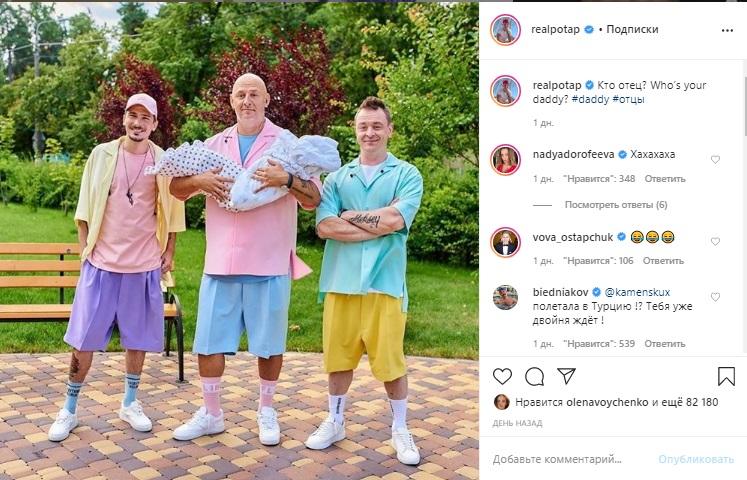The image size is (747, 480).
Task: Open realpotap's avatar in the post header
Action: (505, 30)
